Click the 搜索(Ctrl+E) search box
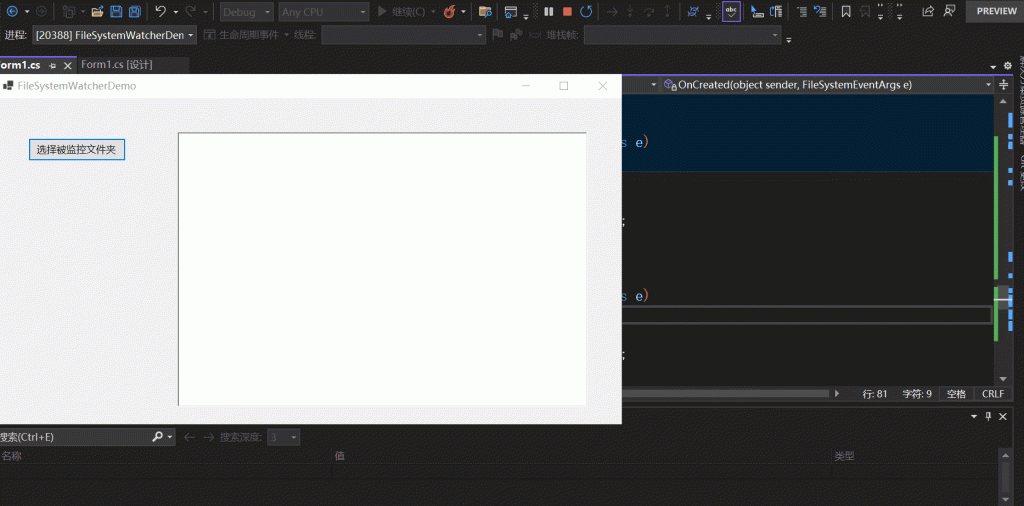 click(x=75, y=437)
